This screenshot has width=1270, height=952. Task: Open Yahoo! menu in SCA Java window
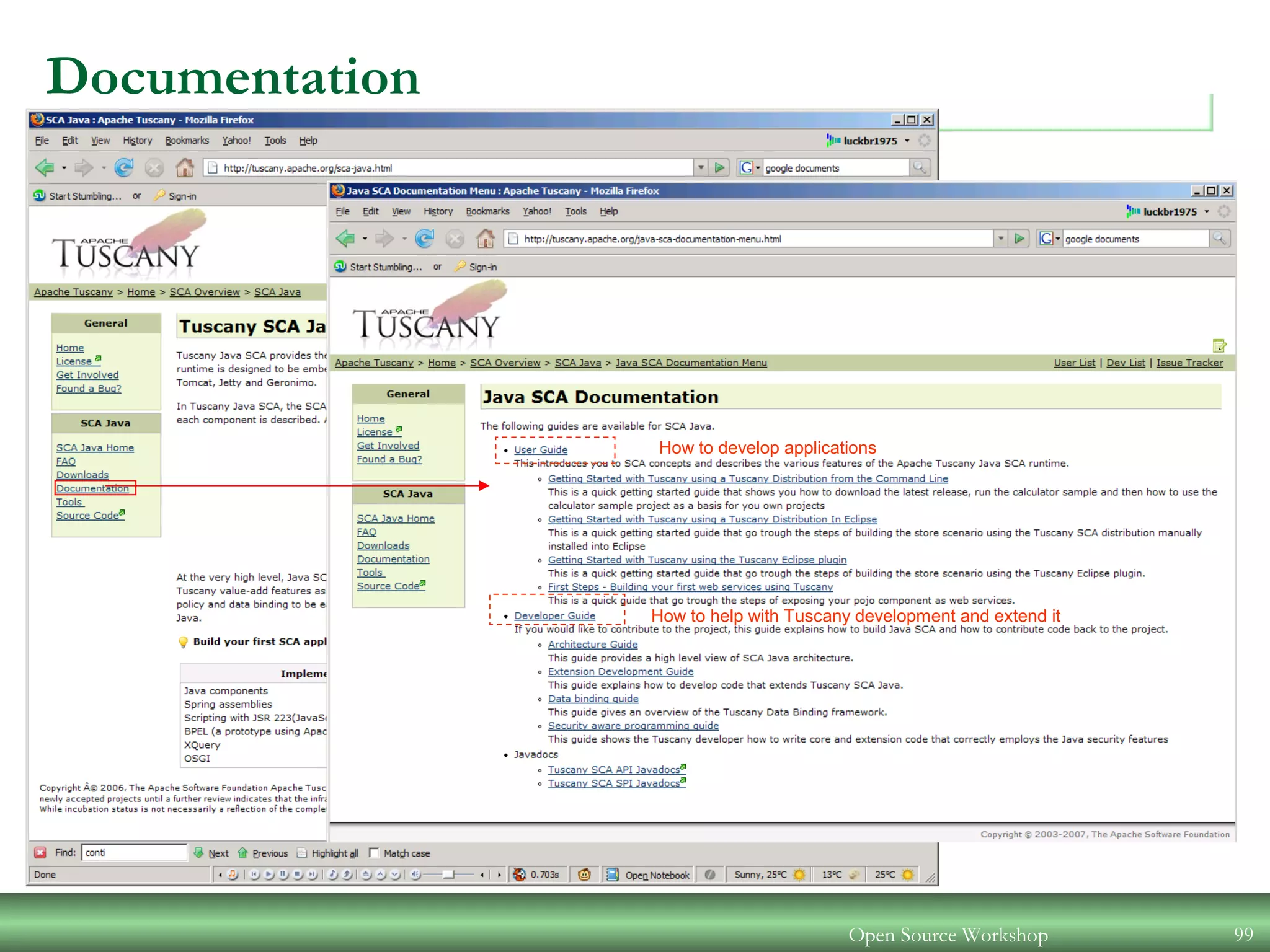236,141
